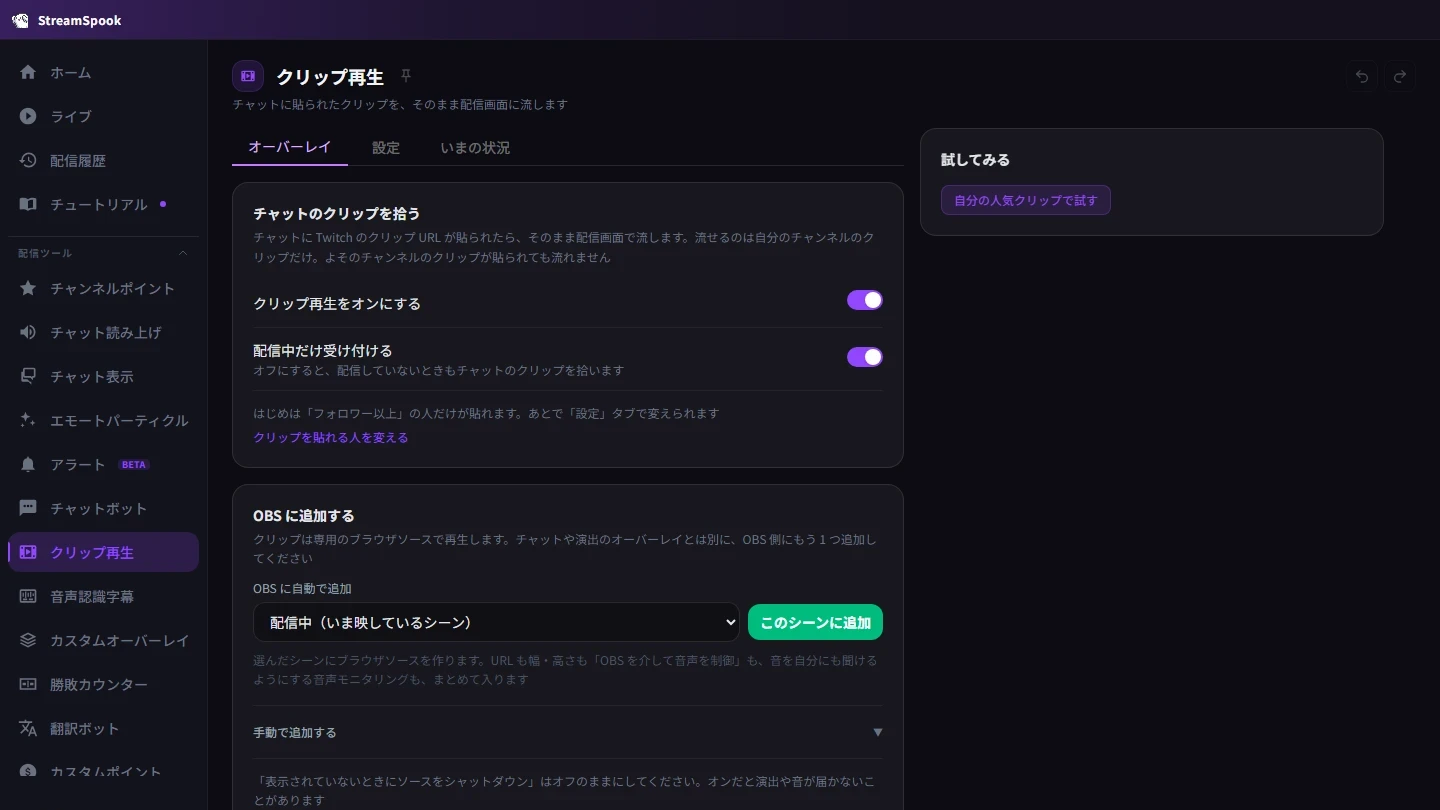Open the 翻訳ボット sidebar entry
Viewport: 1440px width, 810px height.
[104, 728]
